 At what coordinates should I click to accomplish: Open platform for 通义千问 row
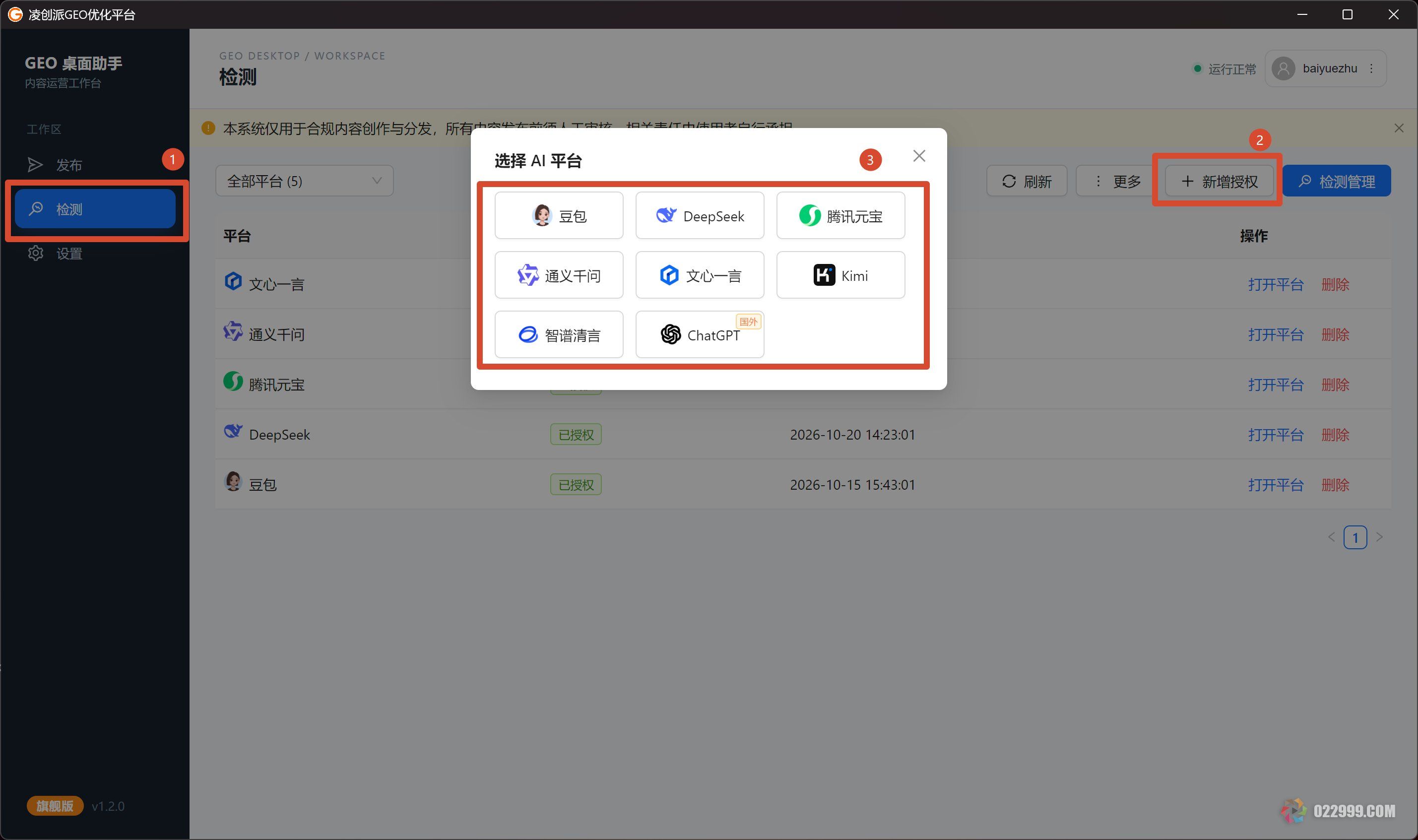point(1276,334)
